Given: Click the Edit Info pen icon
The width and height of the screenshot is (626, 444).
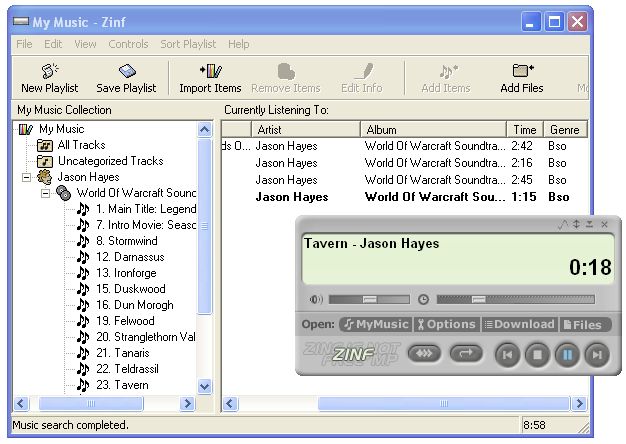Looking at the screenshot, I should [x=363, y=71].
